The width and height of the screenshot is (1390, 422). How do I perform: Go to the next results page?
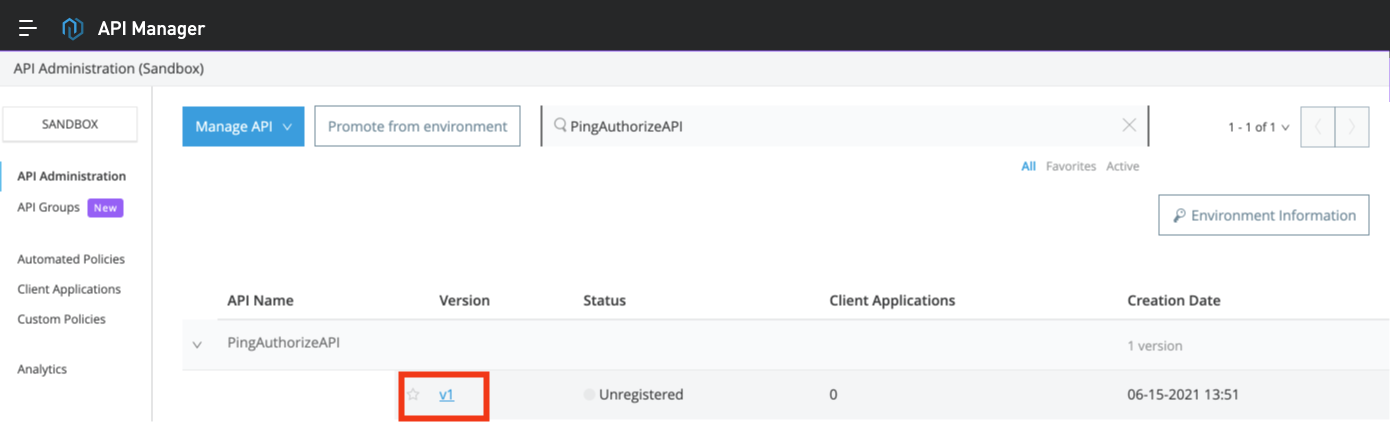pos(1352,127)
